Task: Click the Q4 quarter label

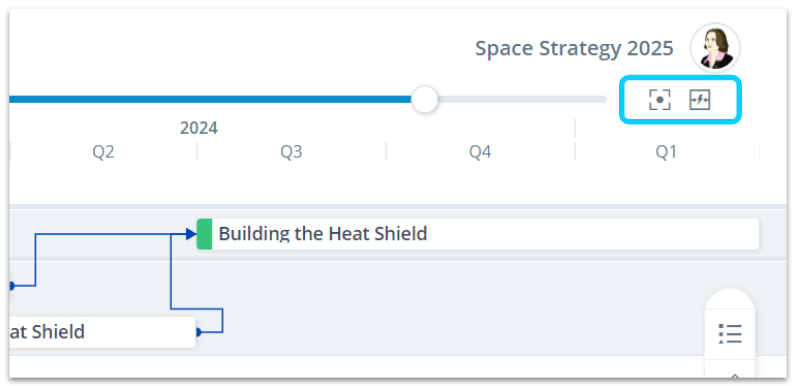Action: [x=480, y=152]
